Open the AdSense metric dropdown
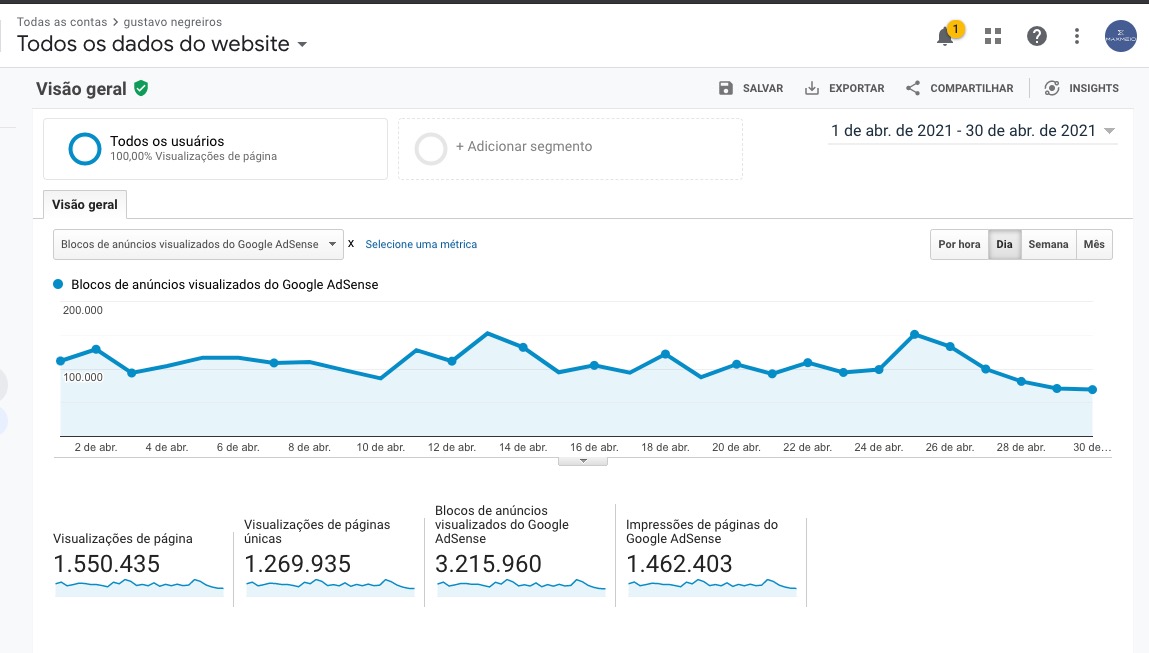The height and width of the screenshot is (653, 1149). click(x=198, y=244)
